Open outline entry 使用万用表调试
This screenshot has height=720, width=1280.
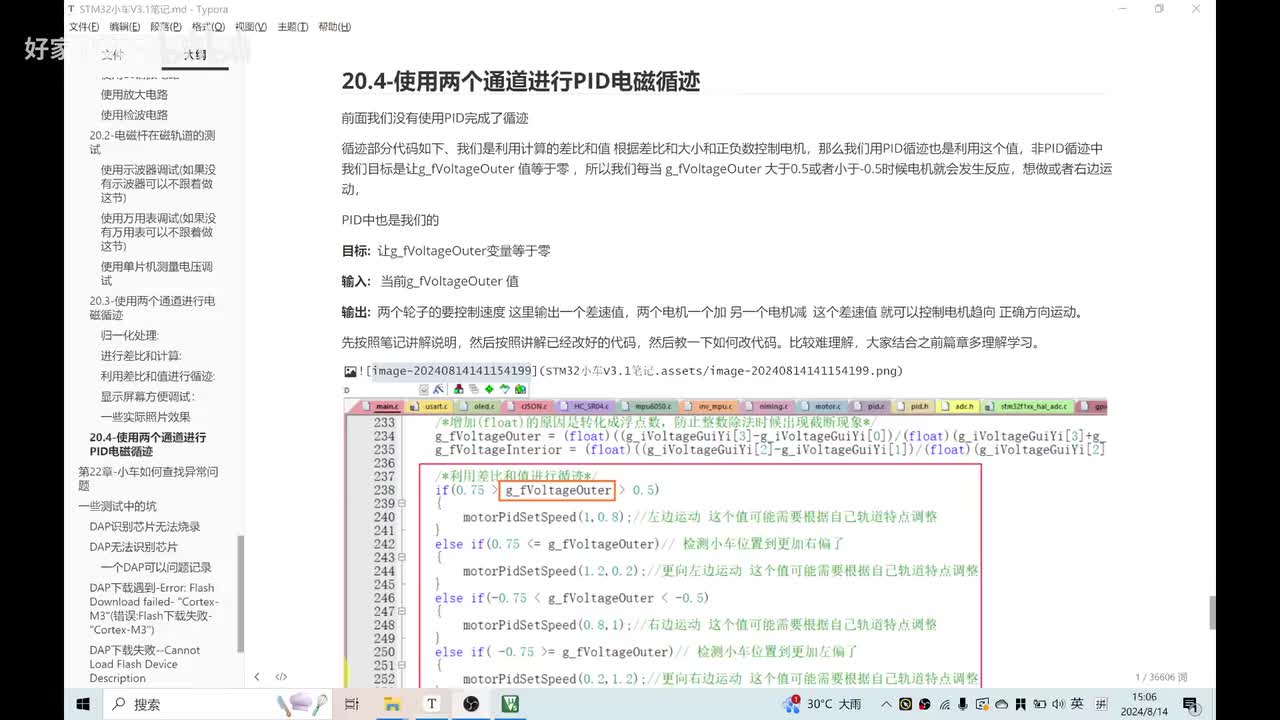158,232
